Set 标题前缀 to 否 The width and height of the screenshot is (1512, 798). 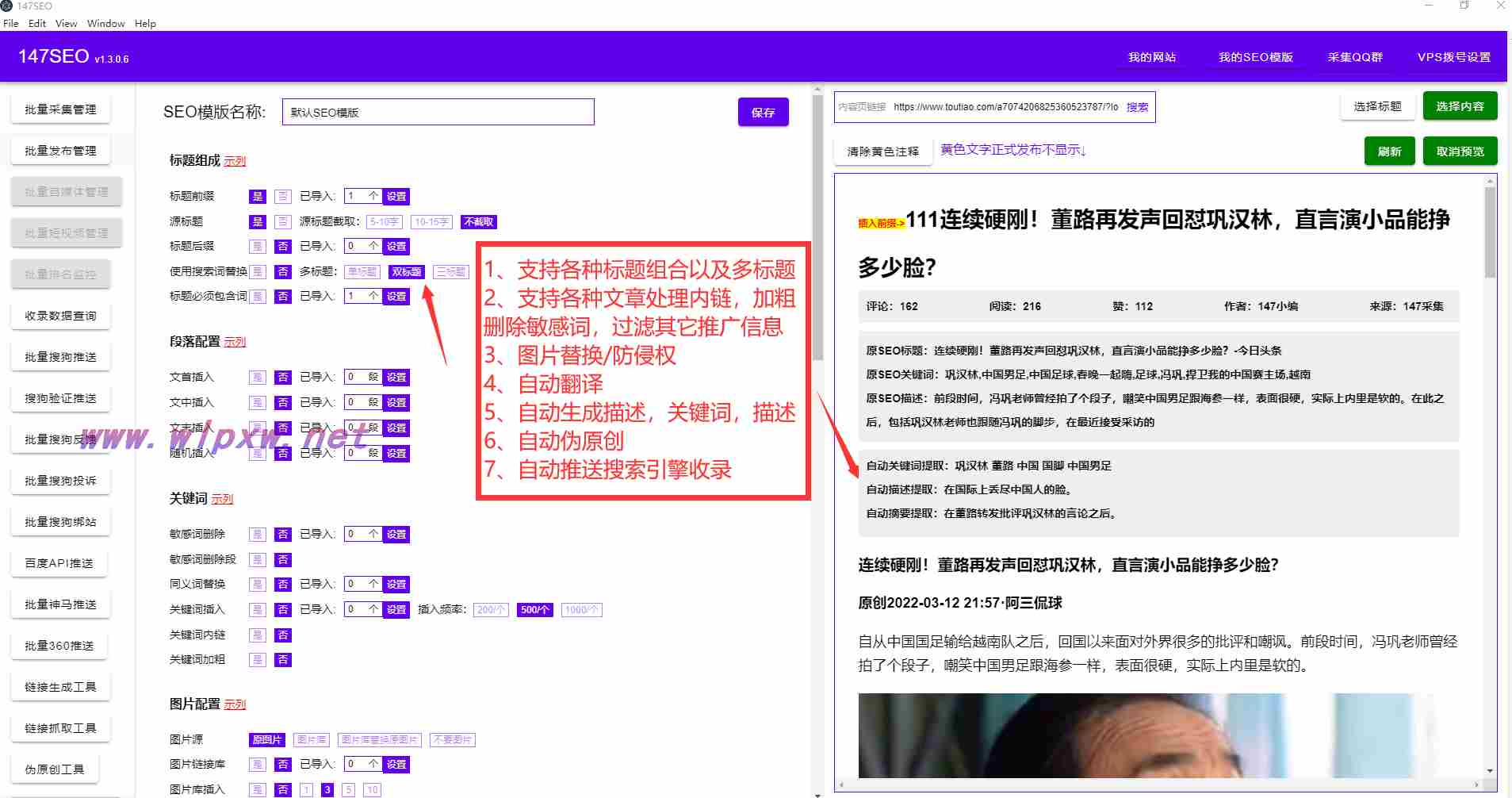[x=283, y=196]
